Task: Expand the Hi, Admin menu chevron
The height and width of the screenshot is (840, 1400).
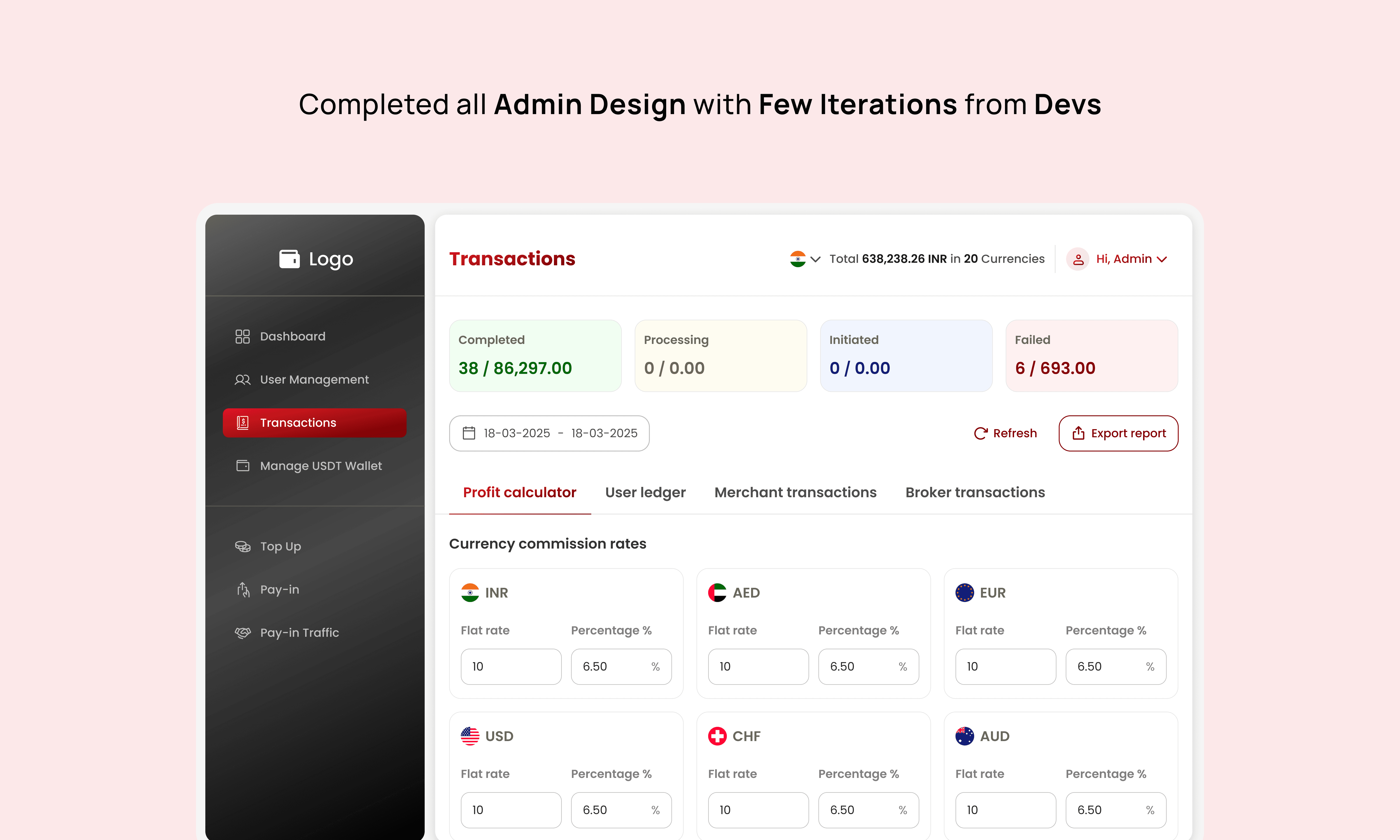Action: [1162, 259]
